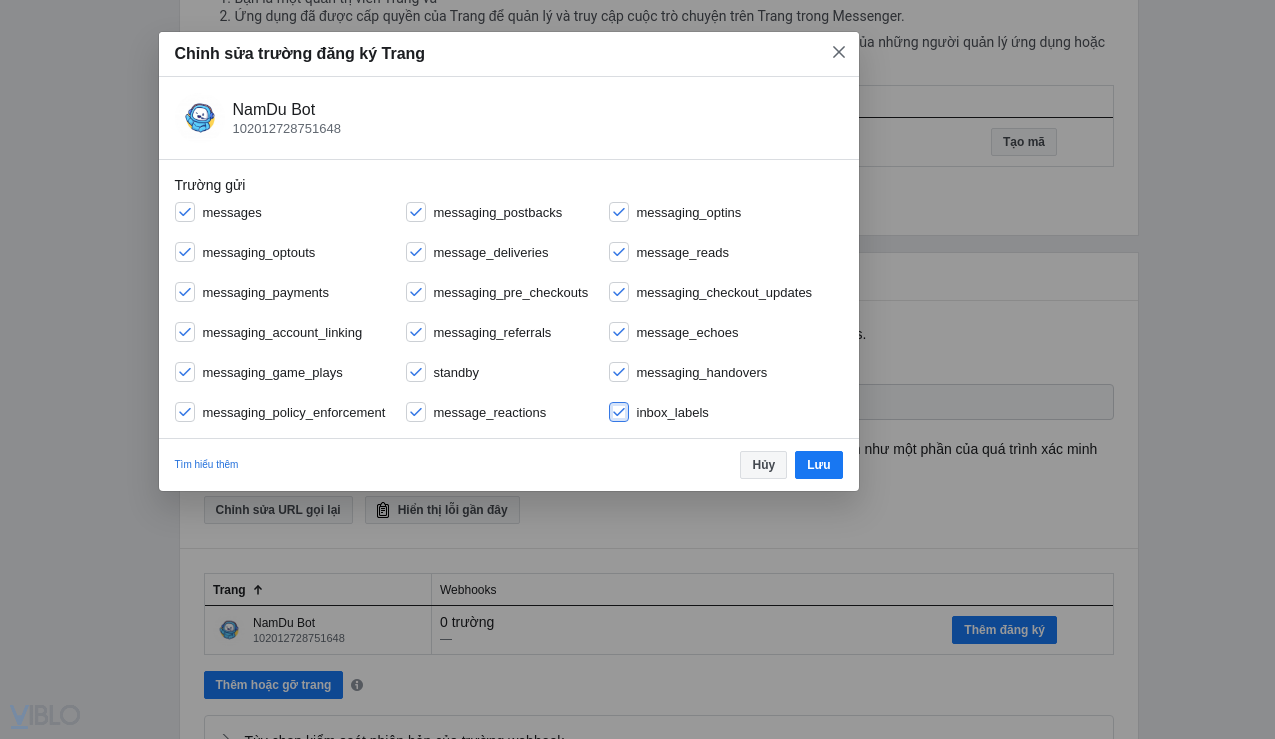This screenshot has width=1275, height=739.
Task: Click NamDu Bot avatar in the webhooks table
Action: 229,630
